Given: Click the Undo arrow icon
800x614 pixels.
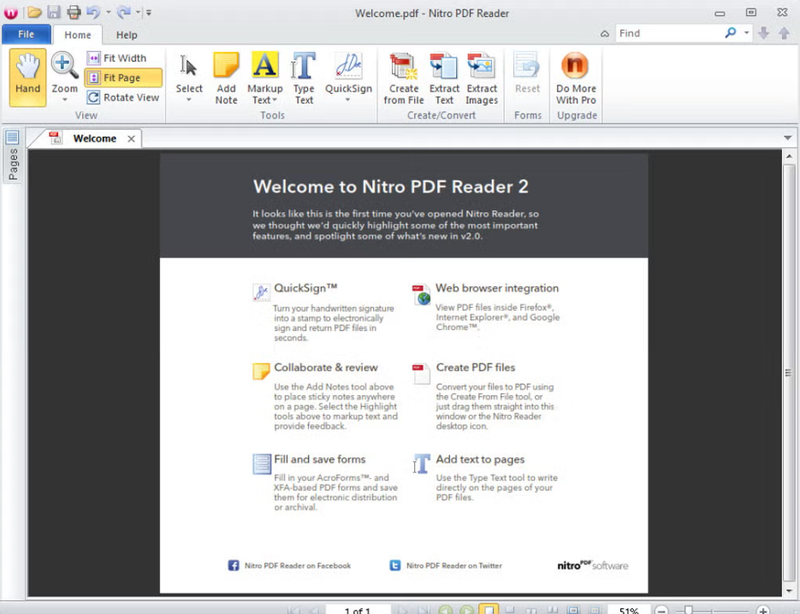Looking at the screenshot, I should coord(93,12).
